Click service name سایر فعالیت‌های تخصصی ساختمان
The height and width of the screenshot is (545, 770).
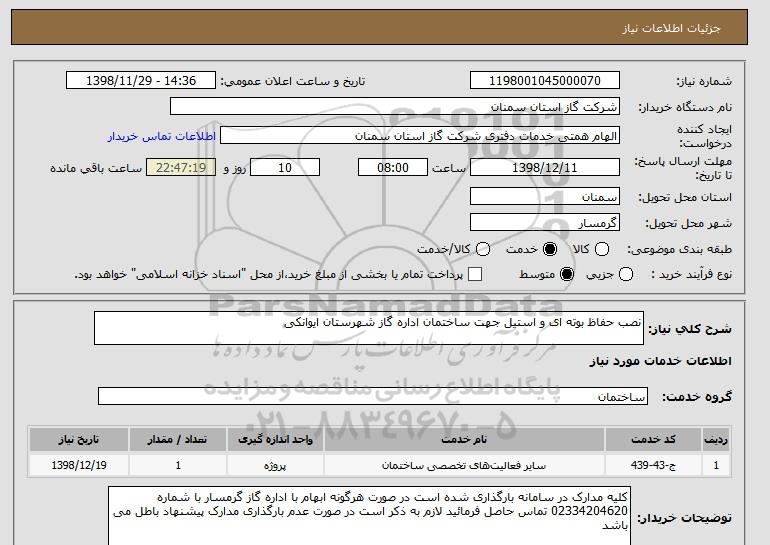(464, 465)
